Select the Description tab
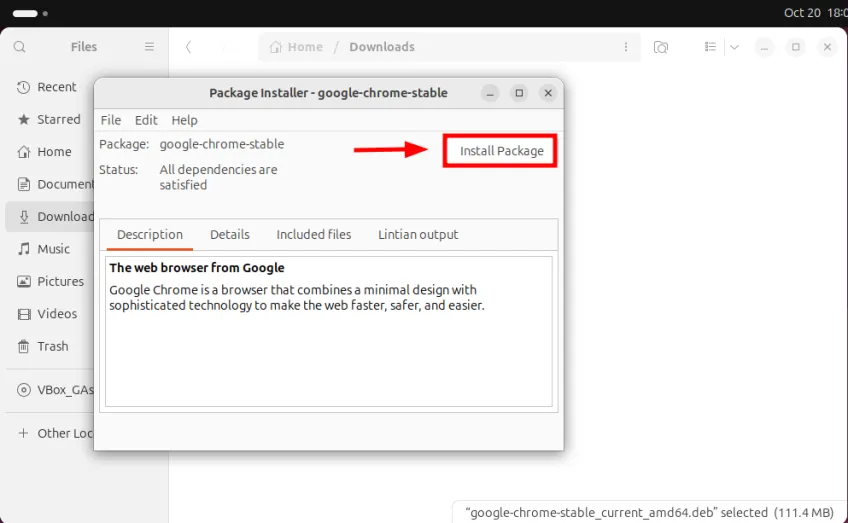 [x=150, y=234]
